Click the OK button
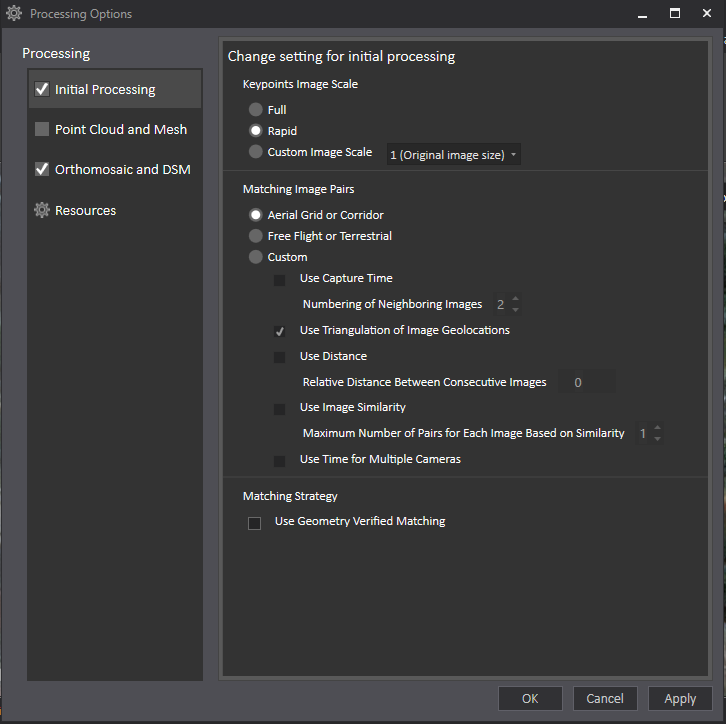Viewport: 726px width, 724px height. point(530,699)
